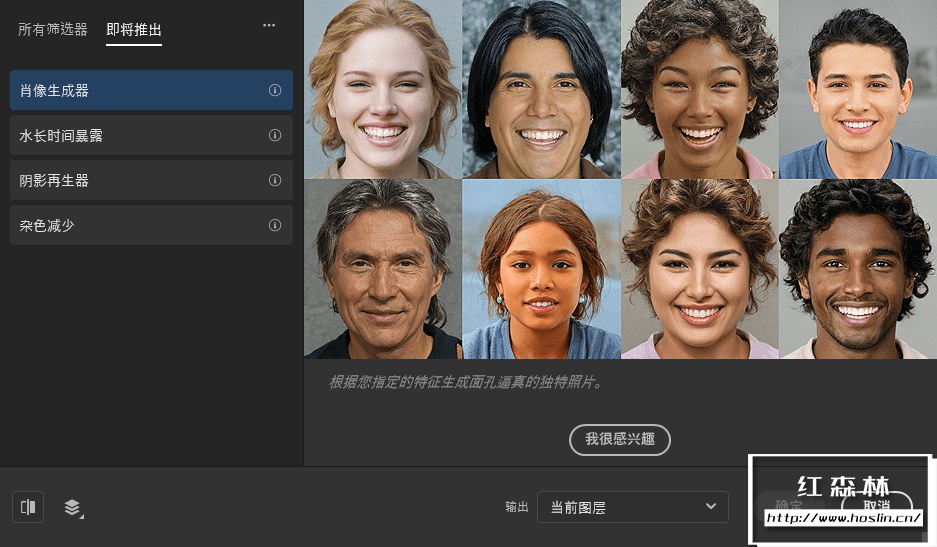Image resolution: width=937 pixels, height=547 pixels.
Task: Click the blonde woman portrait thumbnail
Action: [x=383, y=90]
